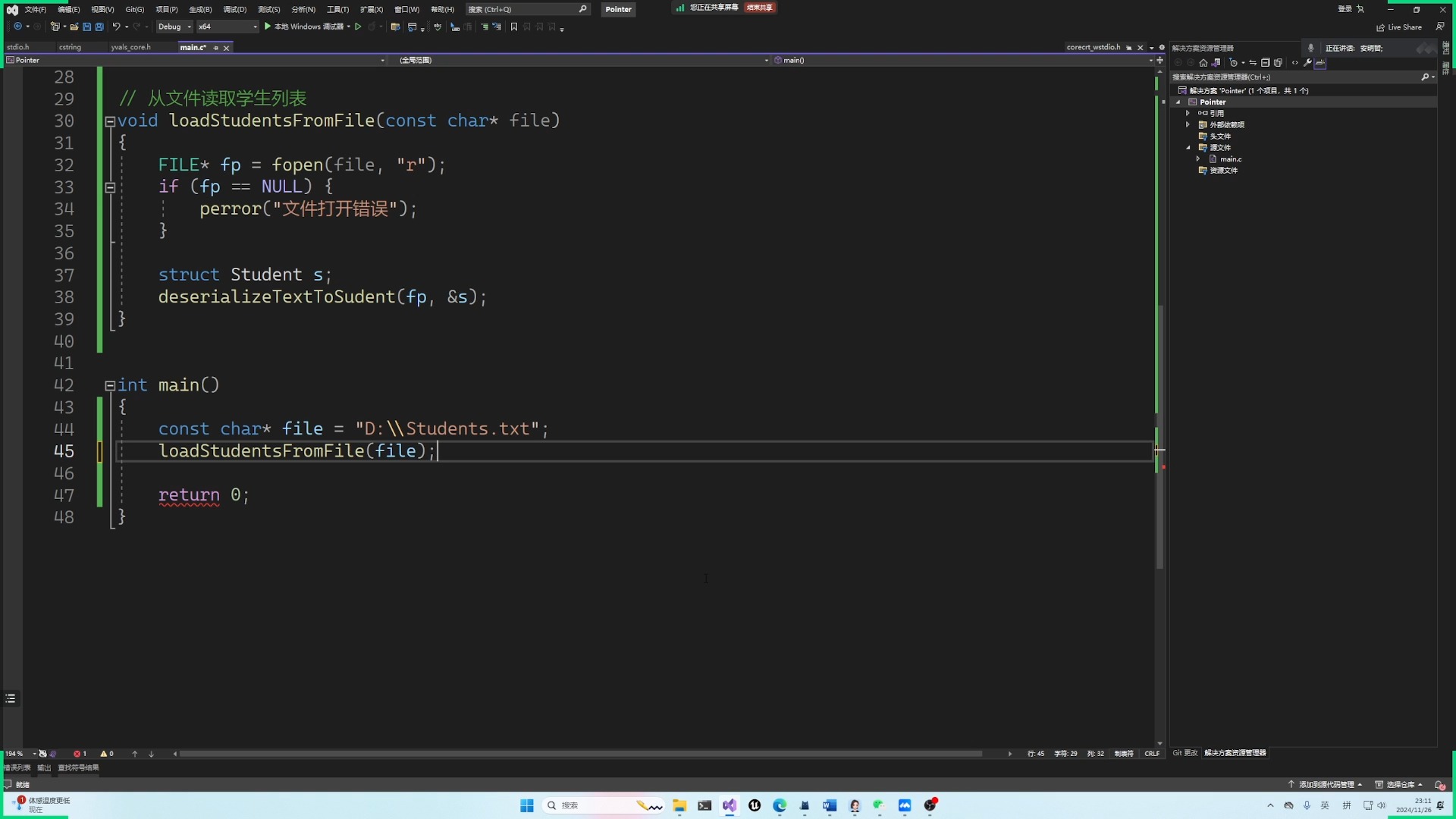Image resolution: width=1456 pixels, height=819 pixels.
Task: Click the Undo icon in toolbar
Action: coord(116,27)
